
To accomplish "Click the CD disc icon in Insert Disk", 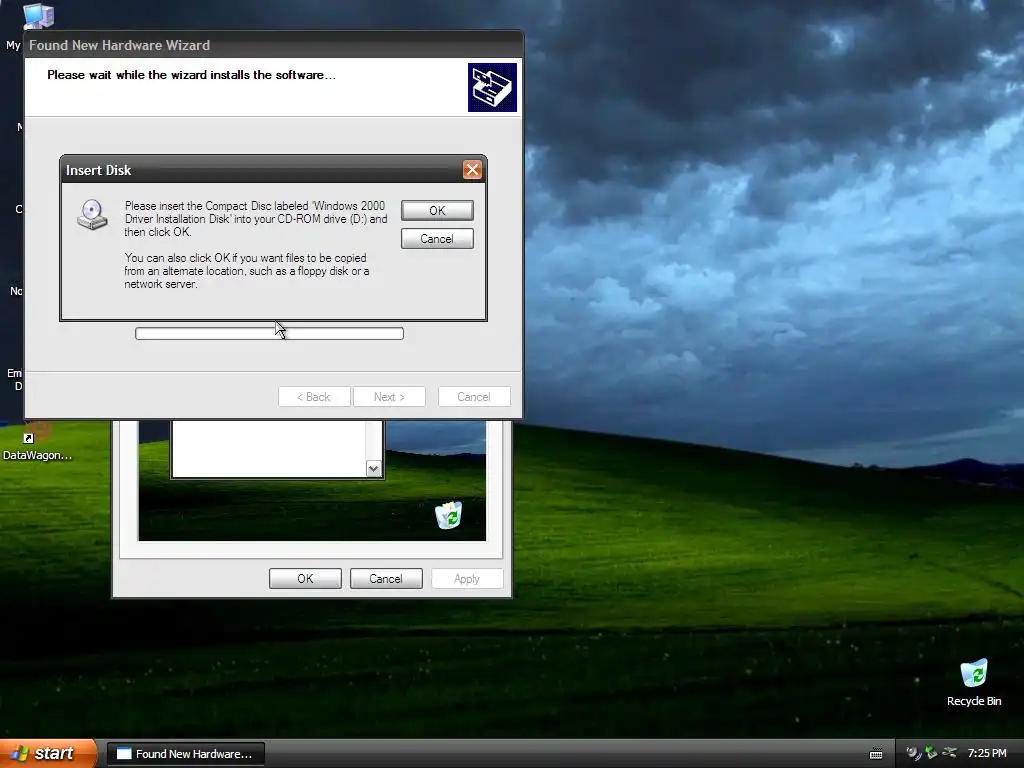I will tap(92, 215).
